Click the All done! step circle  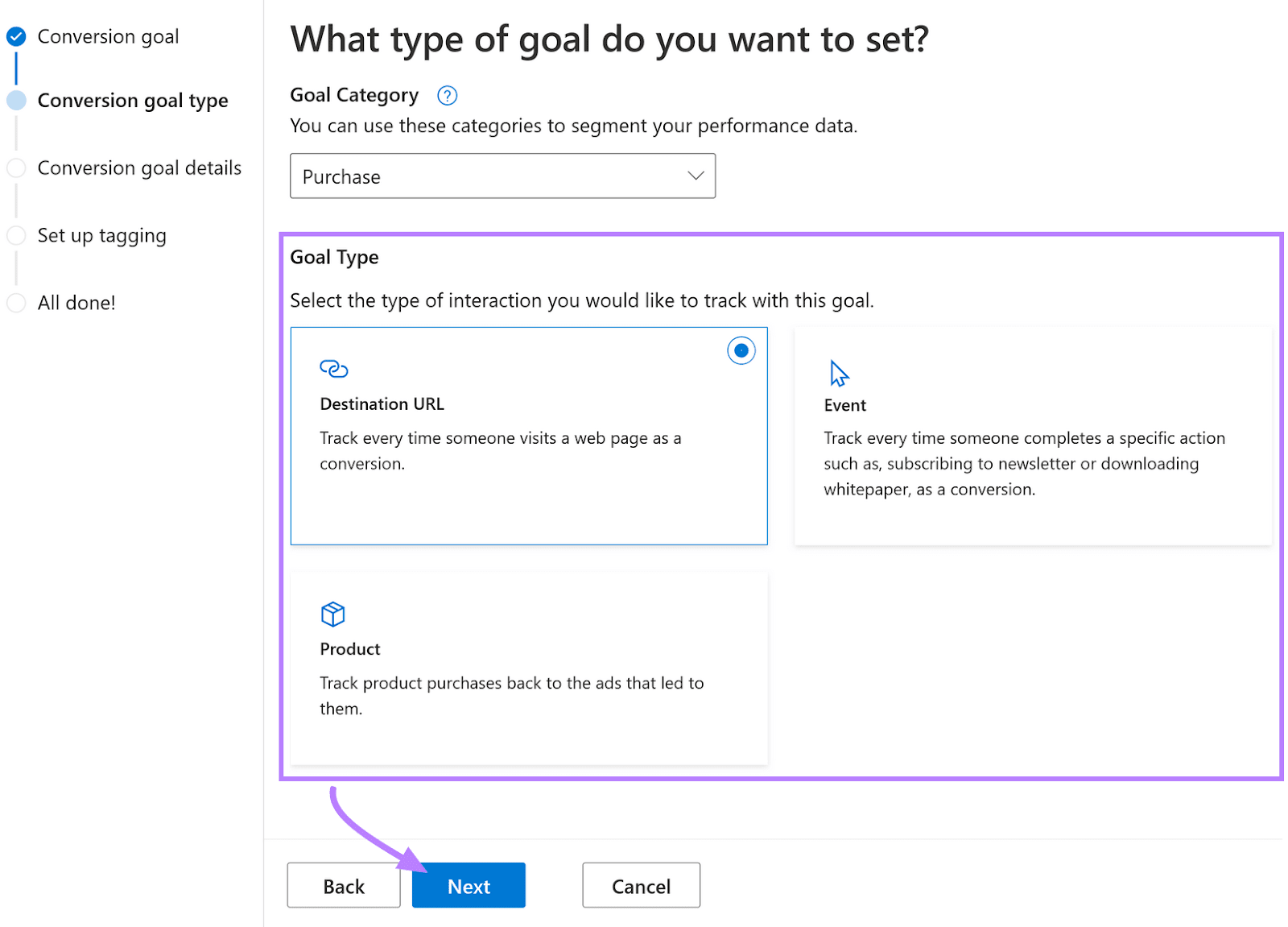coord(16,303)
